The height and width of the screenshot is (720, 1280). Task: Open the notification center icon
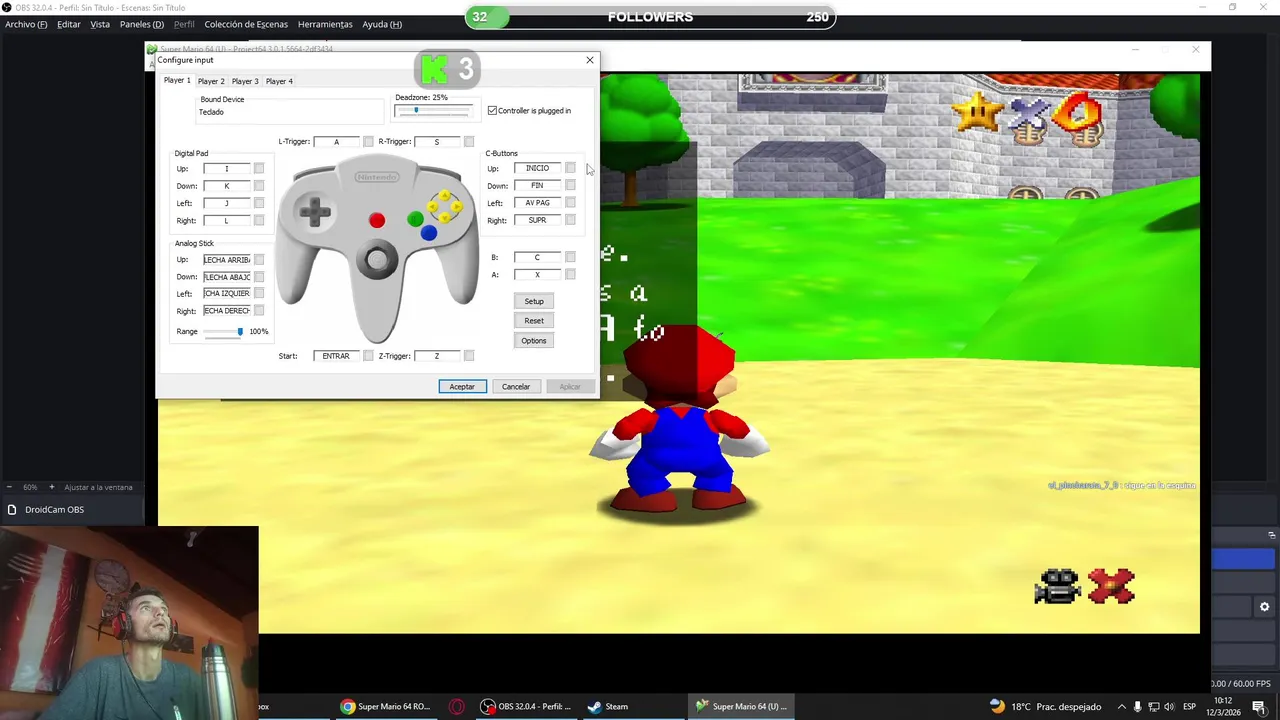pos(1258,706)
